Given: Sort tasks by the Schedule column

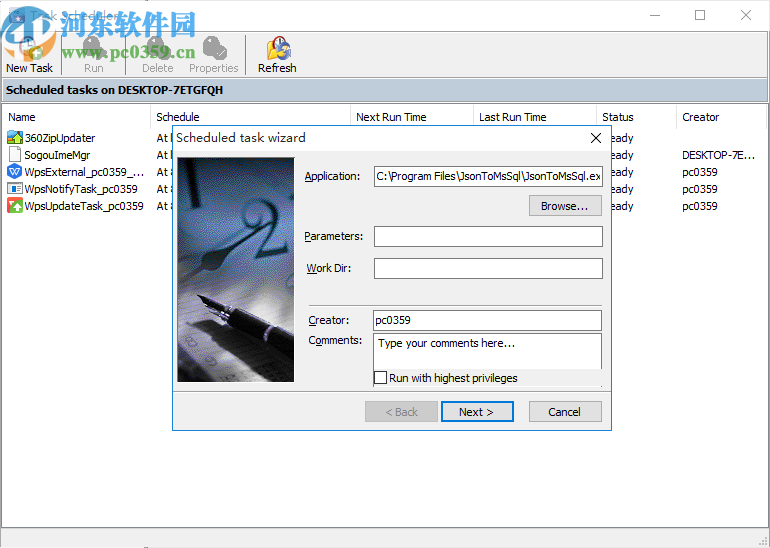Looking at the screenshot, I should coord(250,117).
